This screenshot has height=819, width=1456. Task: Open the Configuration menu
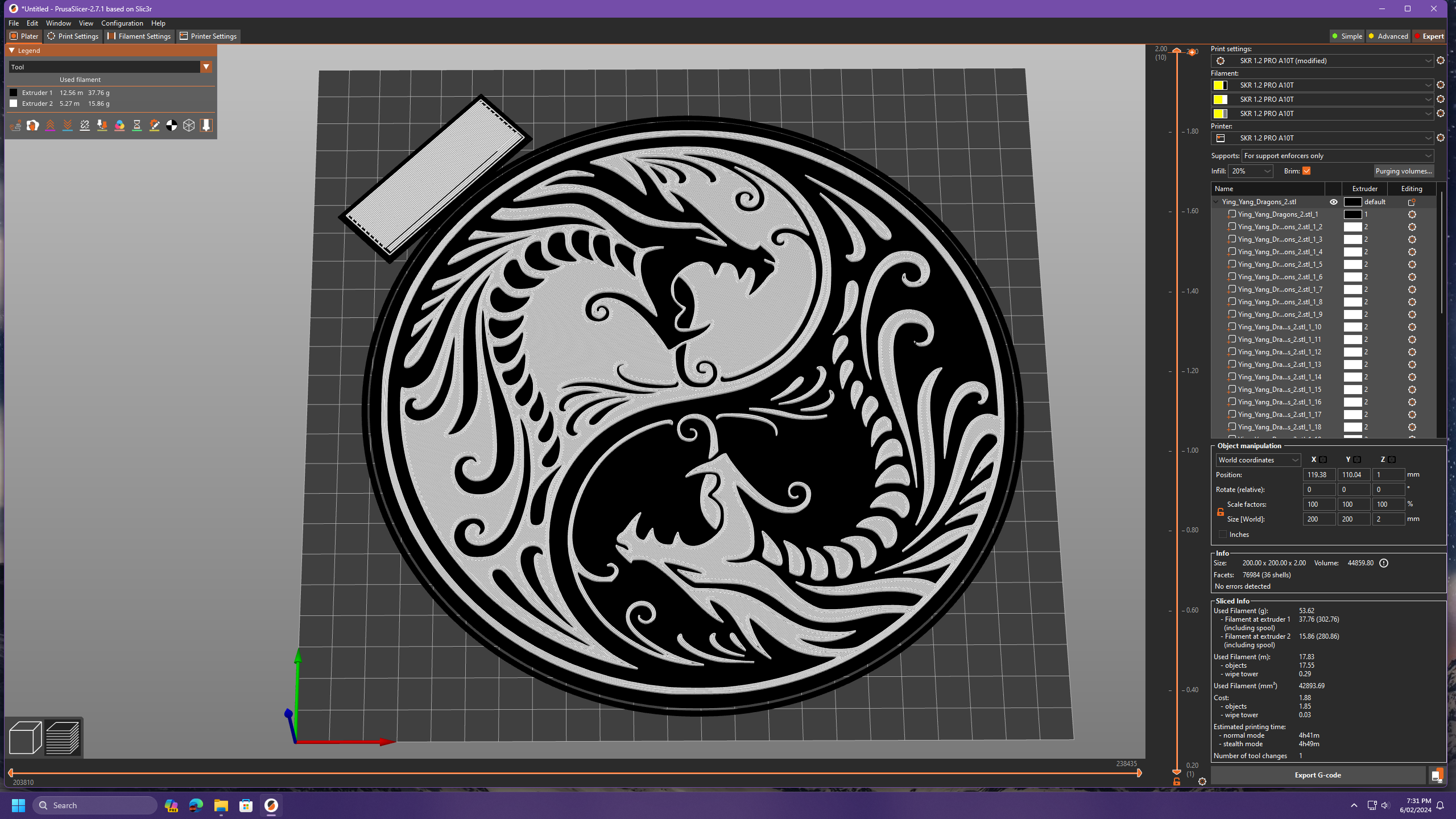tap(122, 23)
